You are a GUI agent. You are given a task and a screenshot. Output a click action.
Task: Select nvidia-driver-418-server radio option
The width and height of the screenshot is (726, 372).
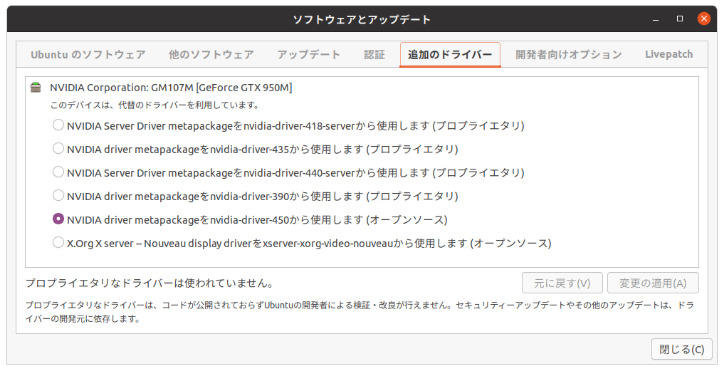click(x=58, y=125)
